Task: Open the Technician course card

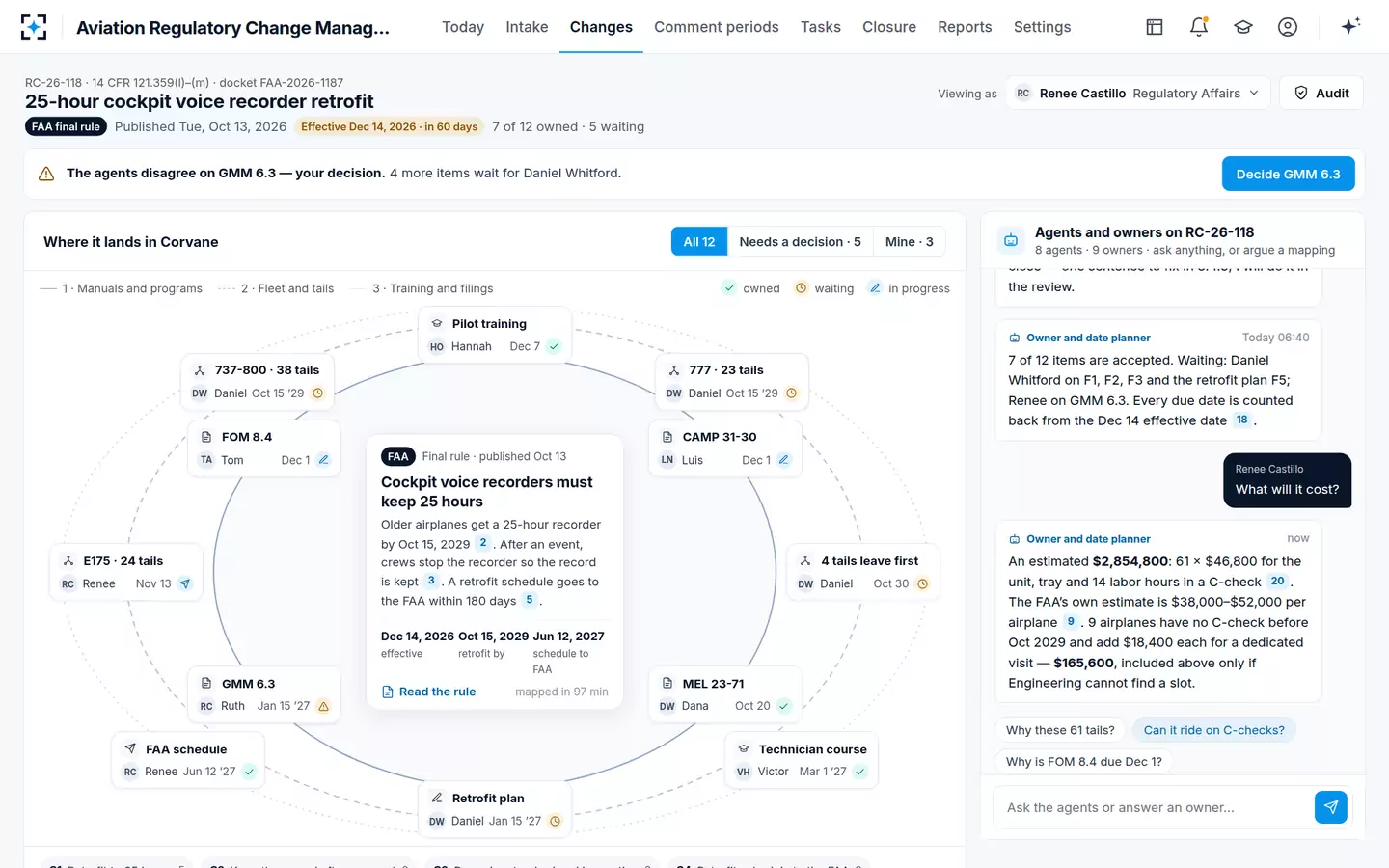Action: pos(802,760)
